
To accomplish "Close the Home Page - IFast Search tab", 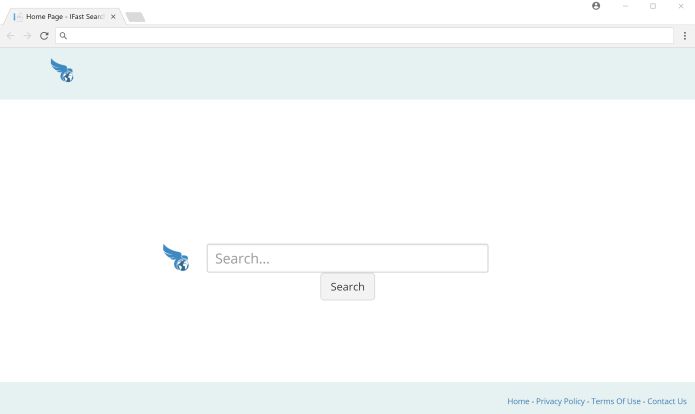I will [x=113, y=16].
